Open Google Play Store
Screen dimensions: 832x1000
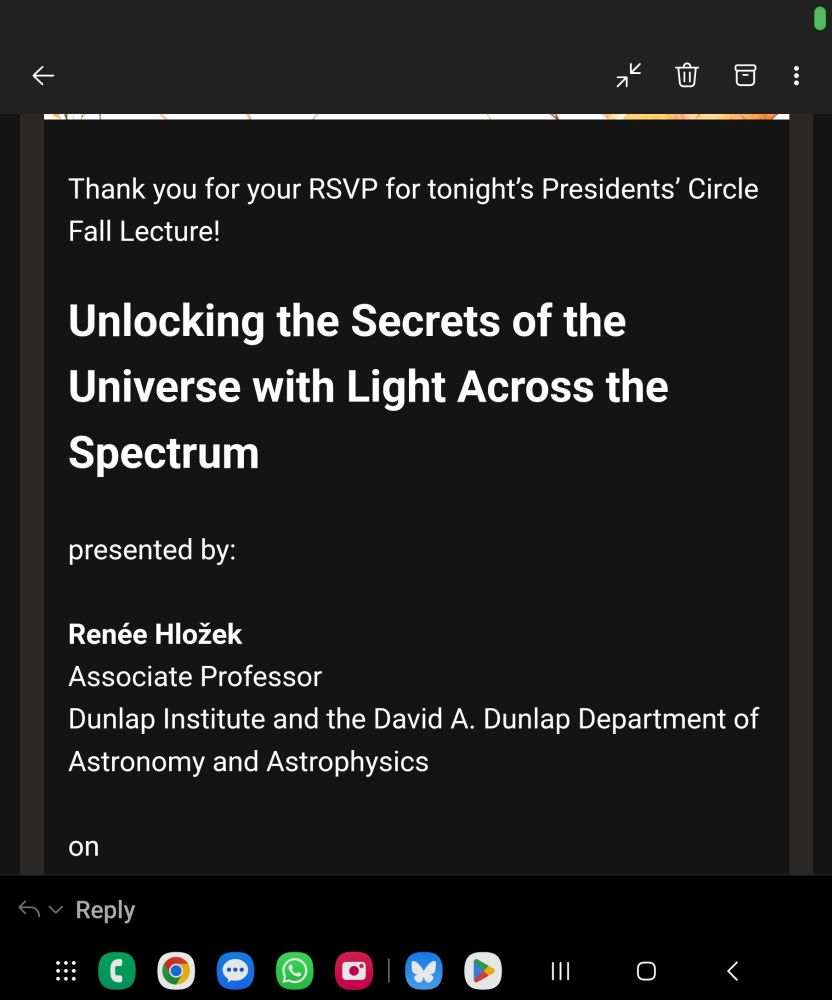tap(483, 971)
